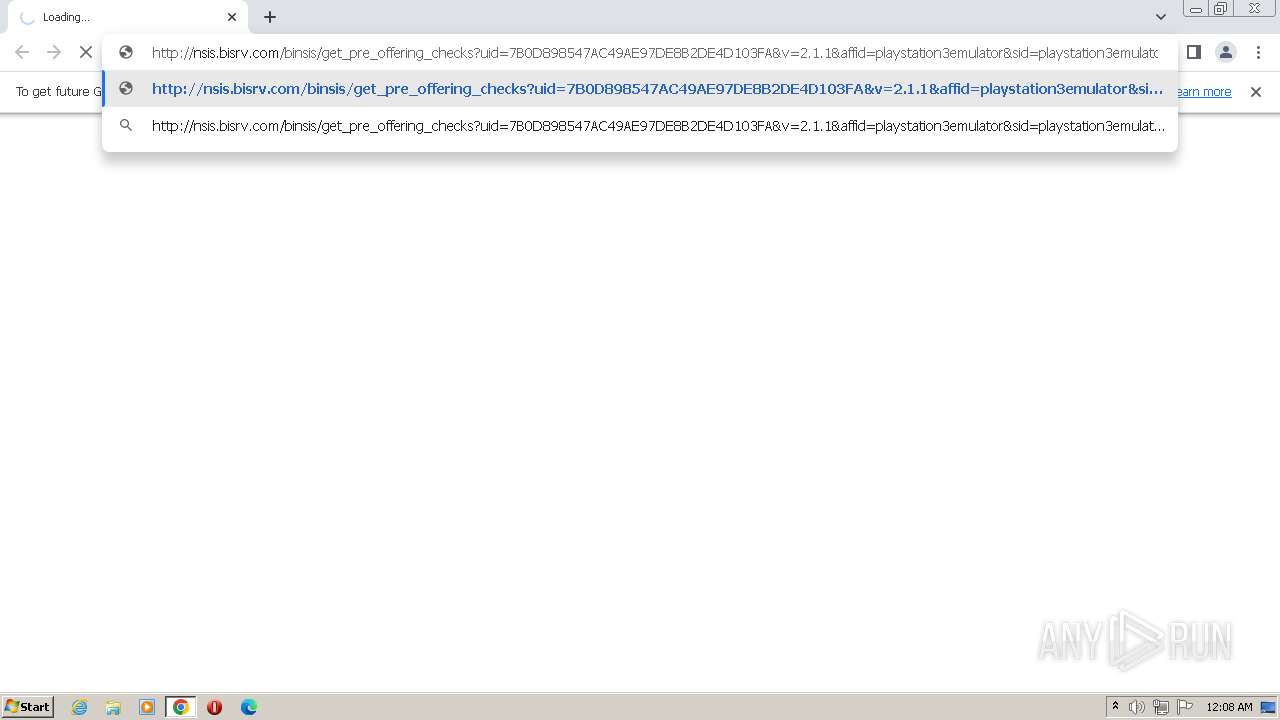Viewport: 1280px width, 720px height.
Task: Go forward to next page
Action: [x=54, y=52]
